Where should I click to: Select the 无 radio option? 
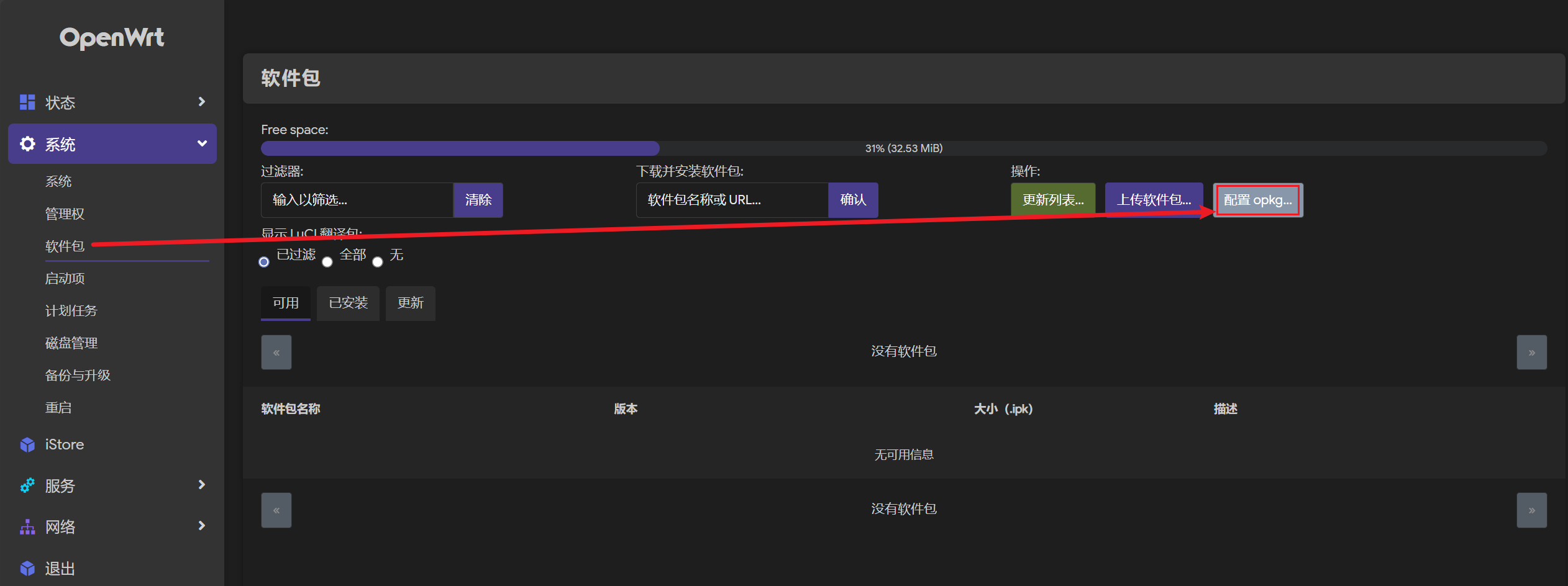point(378,262)
